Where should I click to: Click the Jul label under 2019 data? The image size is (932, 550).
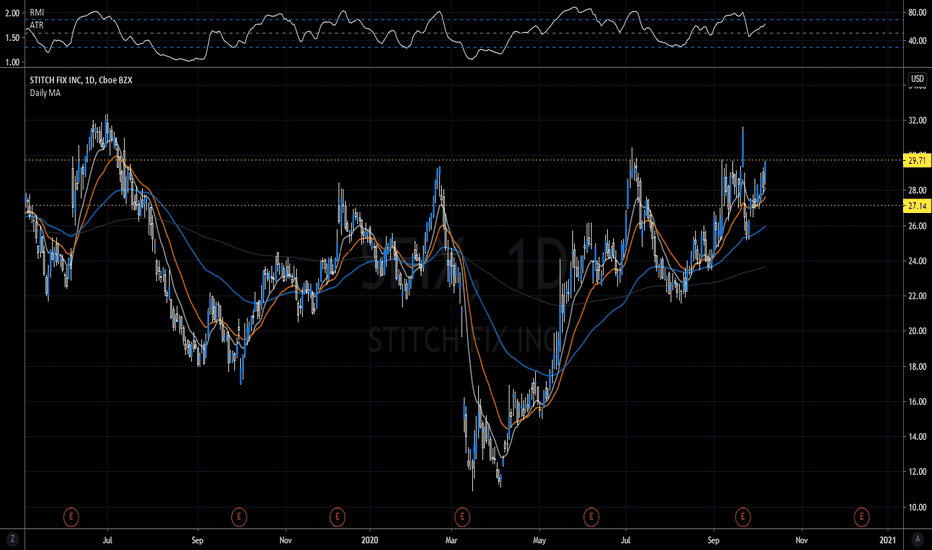pos(108,540)
